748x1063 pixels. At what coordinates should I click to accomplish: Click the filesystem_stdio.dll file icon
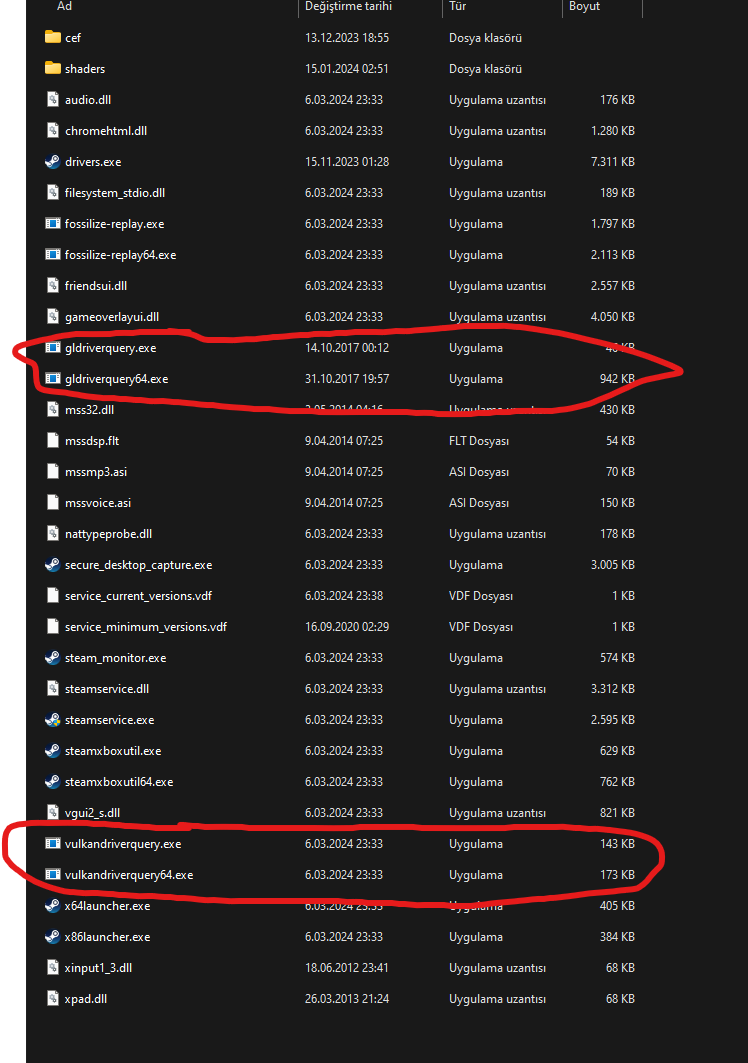pos(53,193)
